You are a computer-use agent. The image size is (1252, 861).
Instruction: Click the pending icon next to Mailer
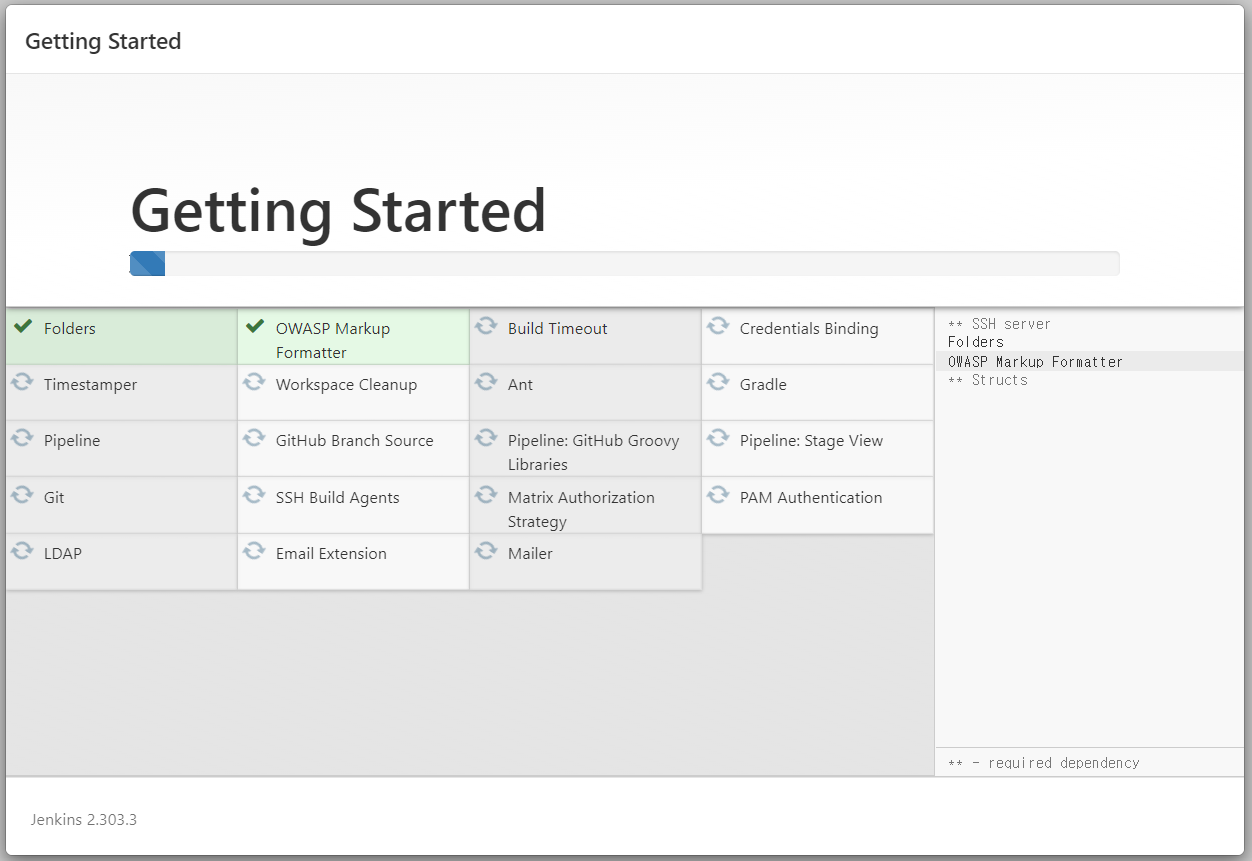[x=486, y=551]
